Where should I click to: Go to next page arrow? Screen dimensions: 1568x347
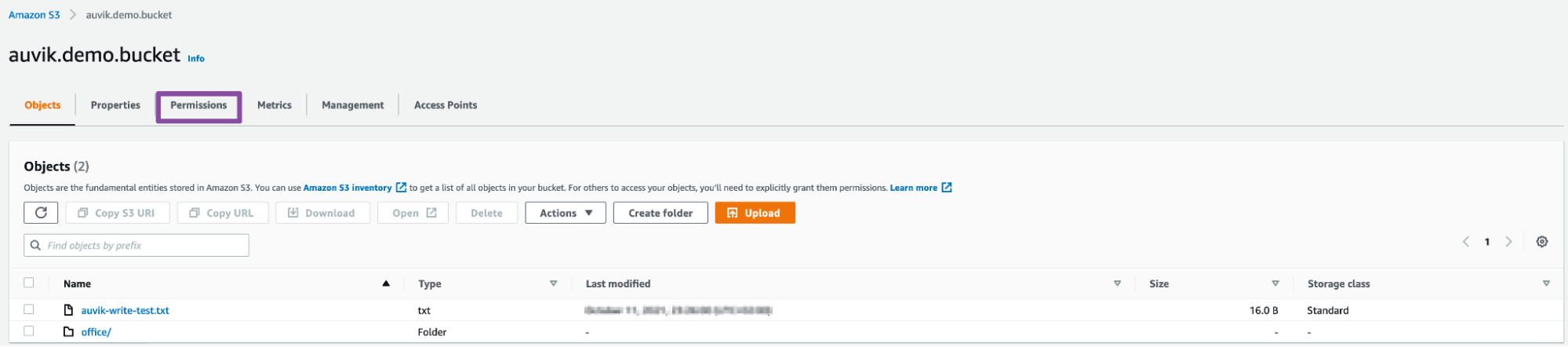(x=1508, y=242)
